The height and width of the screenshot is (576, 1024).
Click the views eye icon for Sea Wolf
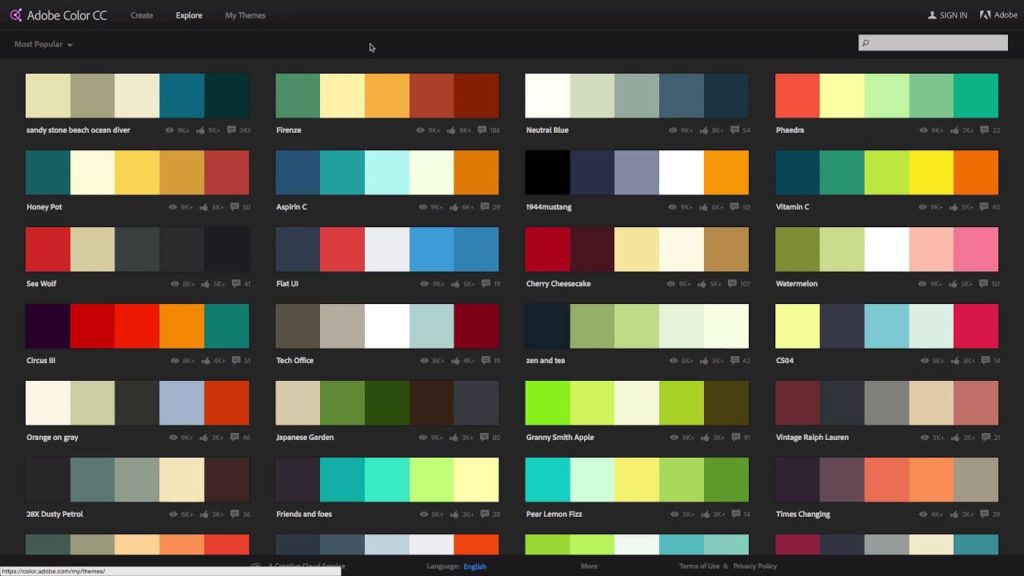[174, 284]
